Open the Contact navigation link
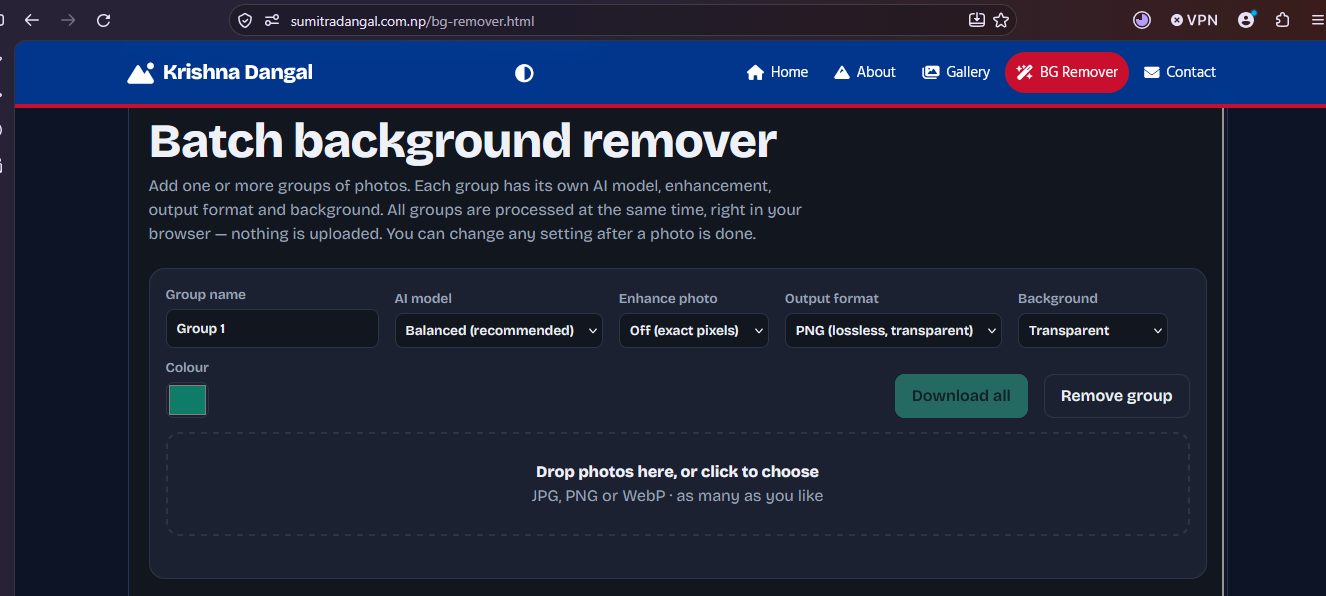This screenshot has width=1326, height=596. (x=1180, y=72)
